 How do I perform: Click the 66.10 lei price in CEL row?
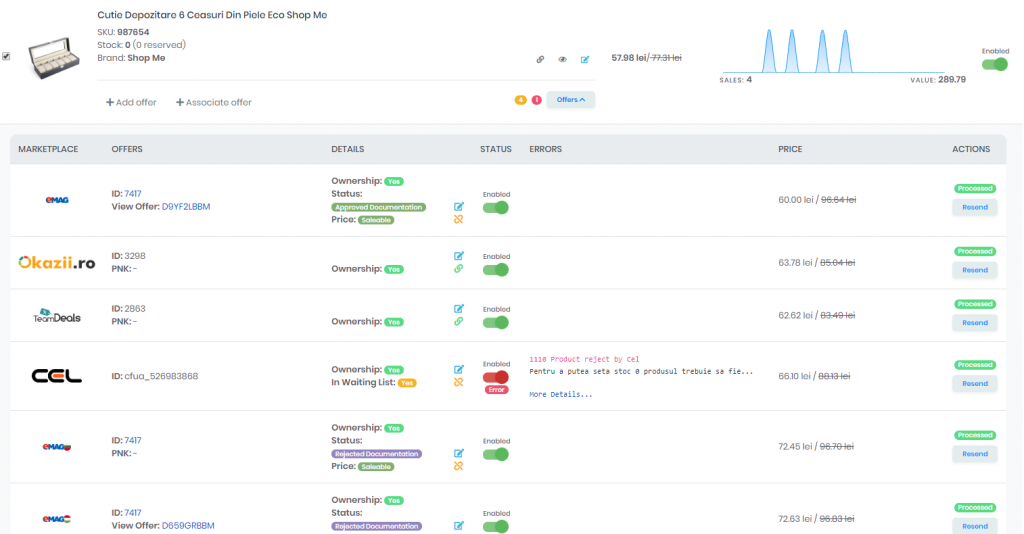tap(795, 376)
